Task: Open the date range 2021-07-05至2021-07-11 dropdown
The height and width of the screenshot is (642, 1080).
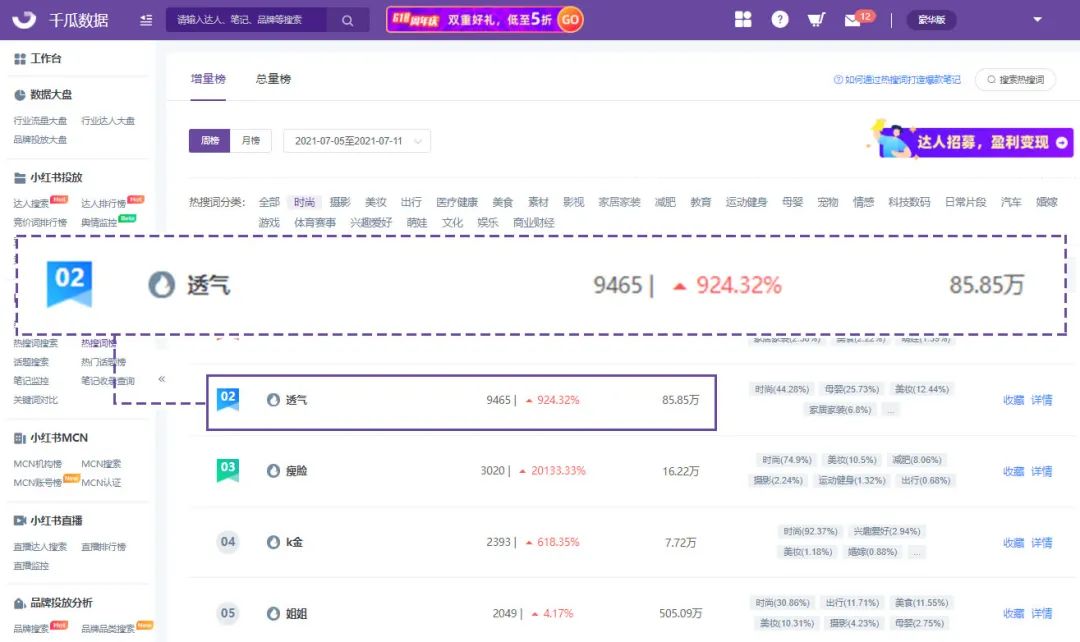Action: point(357,141)
